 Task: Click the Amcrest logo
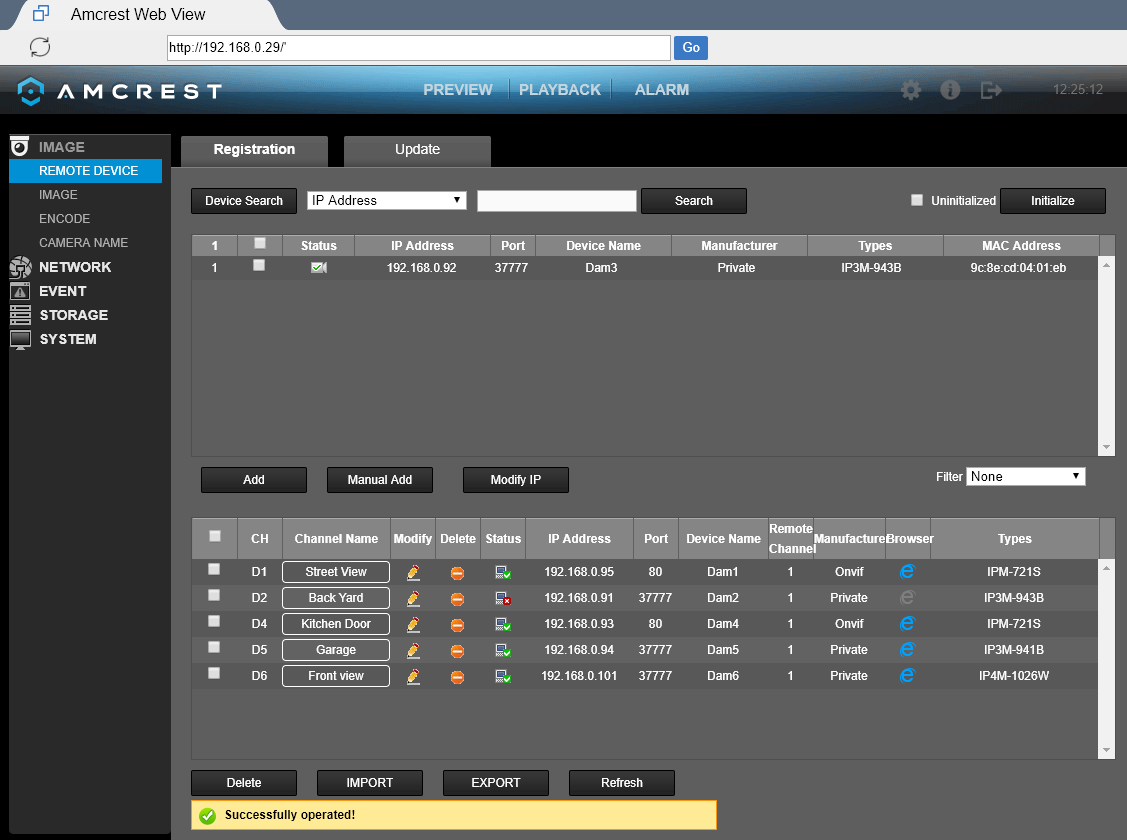click(119, 91)
